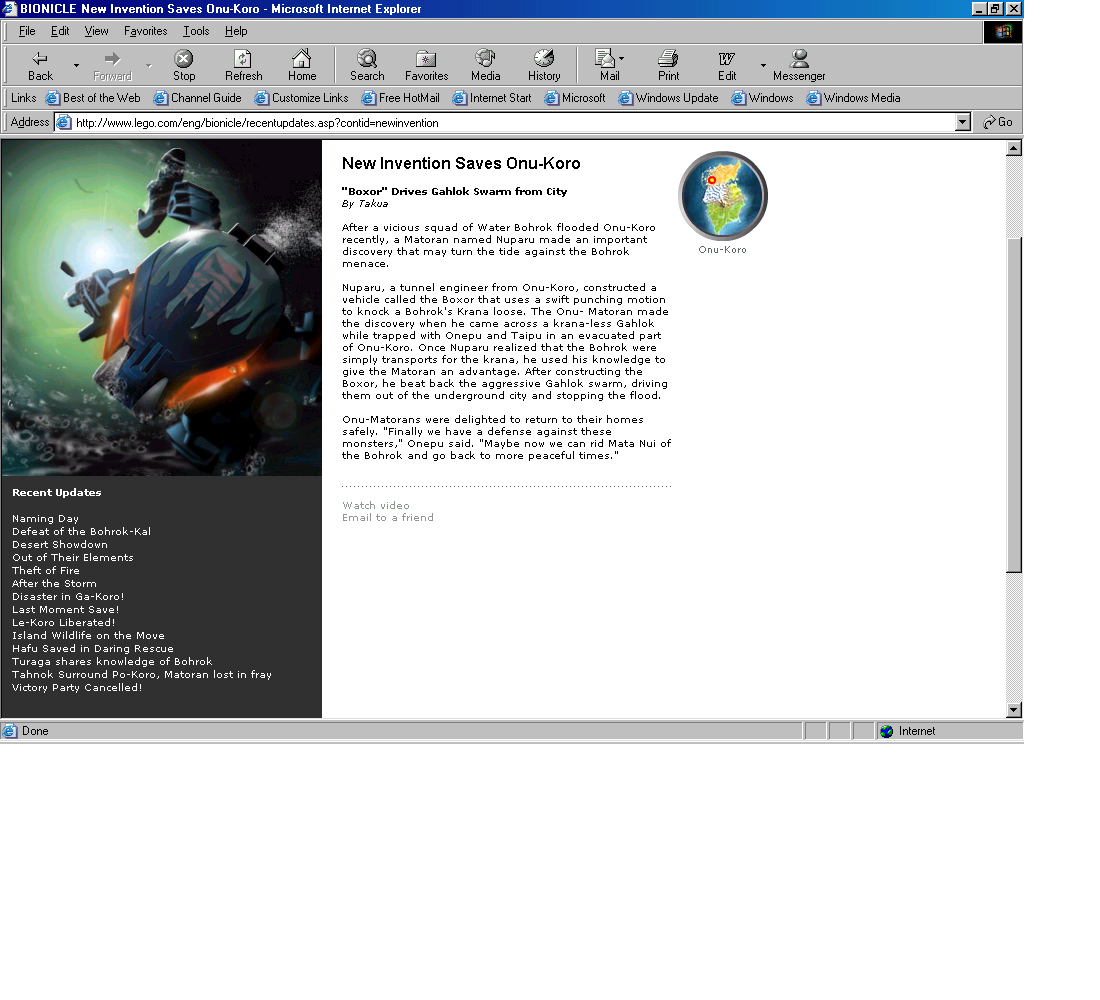Open Hafu Saved in Daring Rescue update
Screen dimensions: 1100x1000
point(93,648)
